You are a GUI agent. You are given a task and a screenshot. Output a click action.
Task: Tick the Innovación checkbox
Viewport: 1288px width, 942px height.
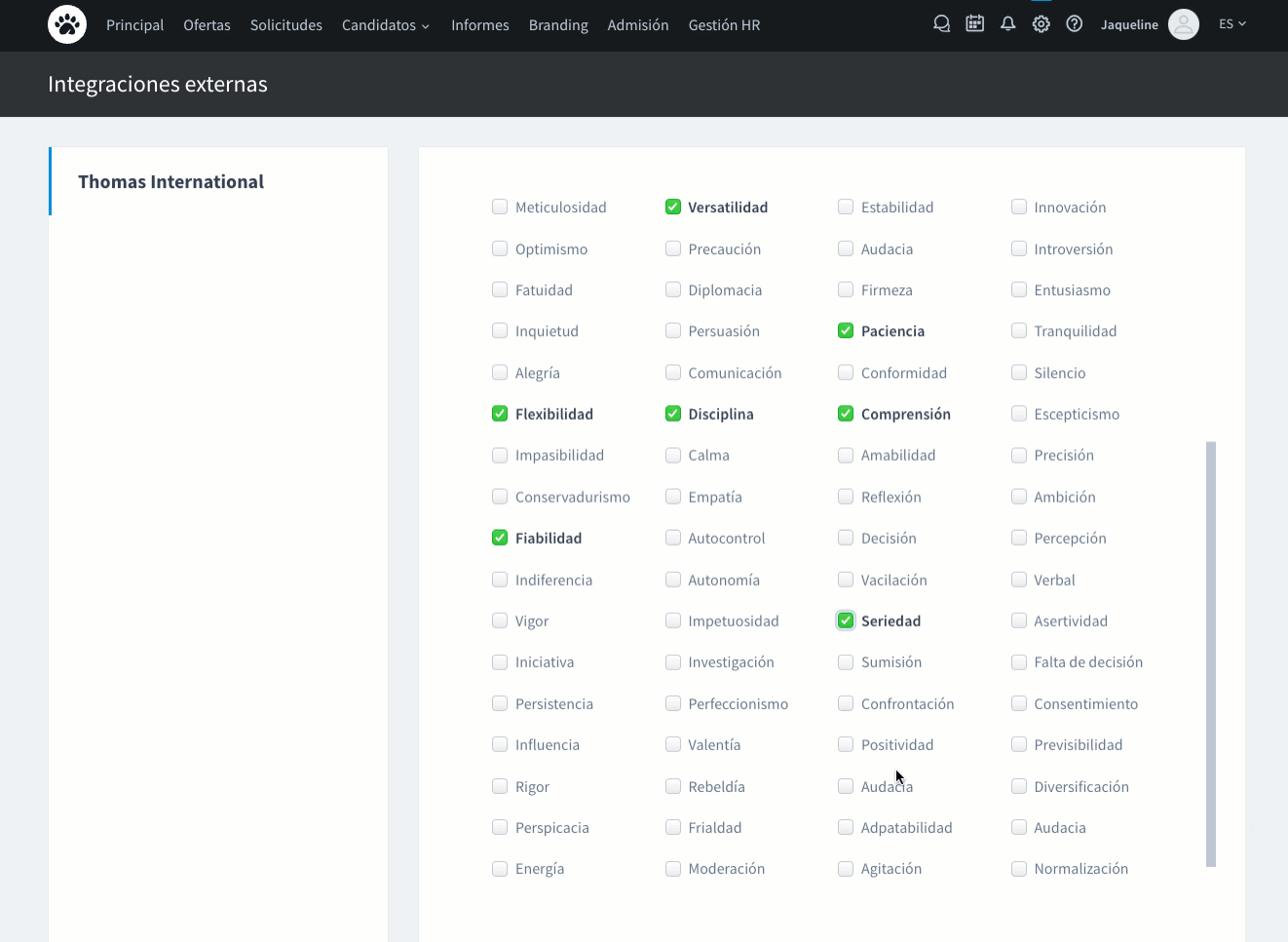[1019, 207]
